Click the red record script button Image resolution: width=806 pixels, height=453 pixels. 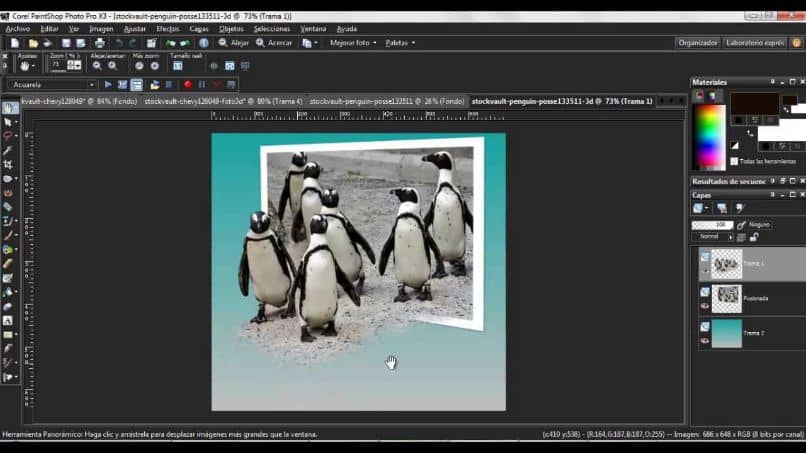pos(188,85)
